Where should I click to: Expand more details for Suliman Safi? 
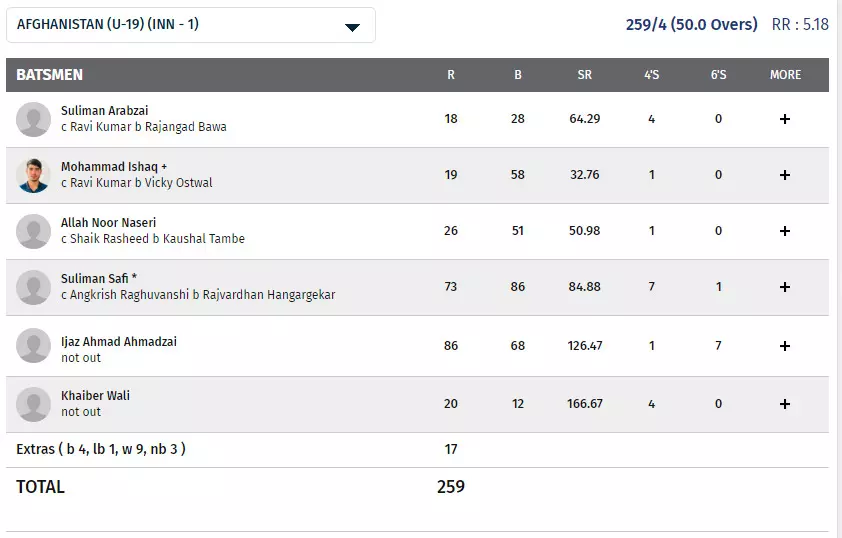pyautogui.click(x=785, y=287)
